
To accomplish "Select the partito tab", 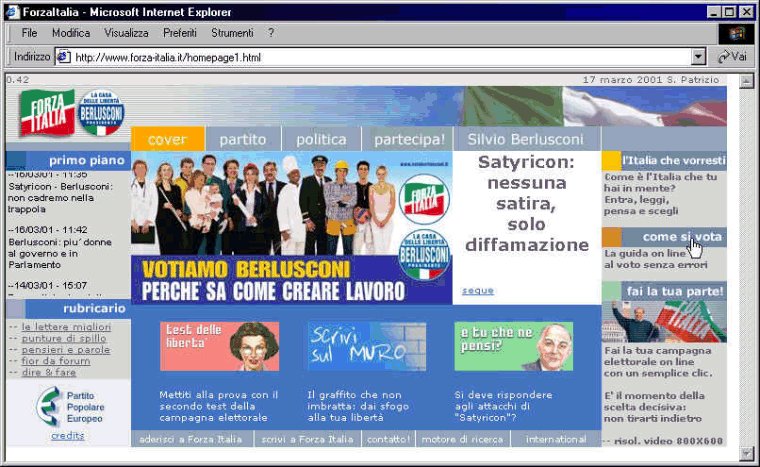I will tap(243, 139).
